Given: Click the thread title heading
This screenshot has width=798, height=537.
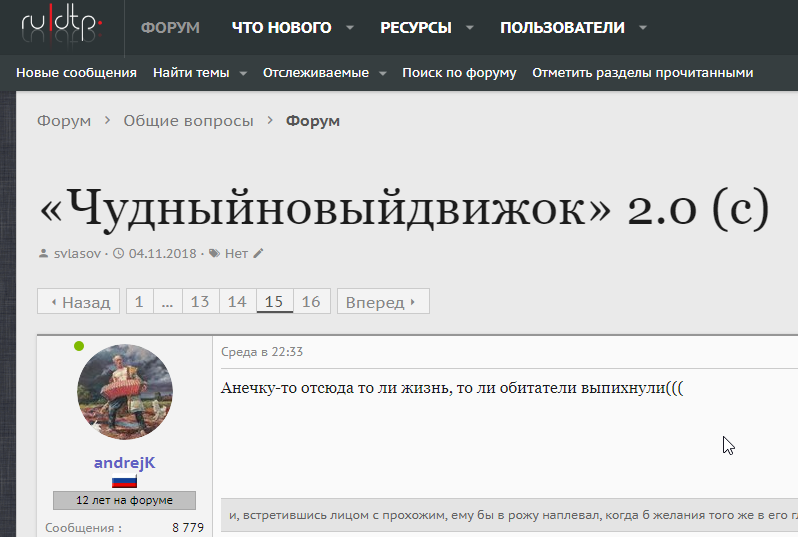Looking at the screenshot, I should pos(405,209).
